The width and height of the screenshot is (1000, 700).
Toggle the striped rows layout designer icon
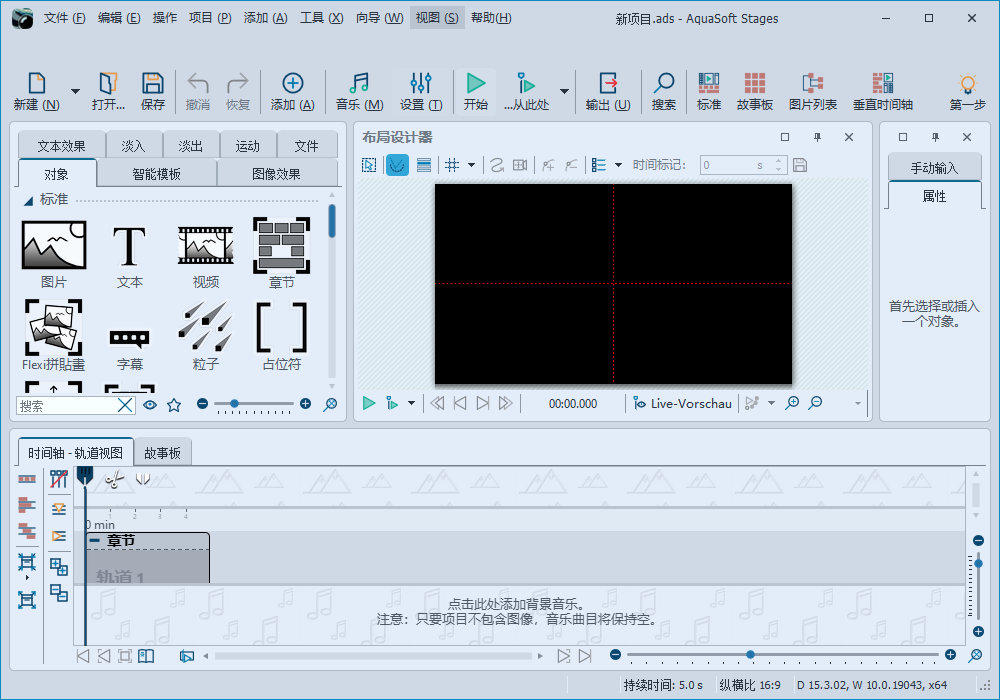tap(423, 165)
